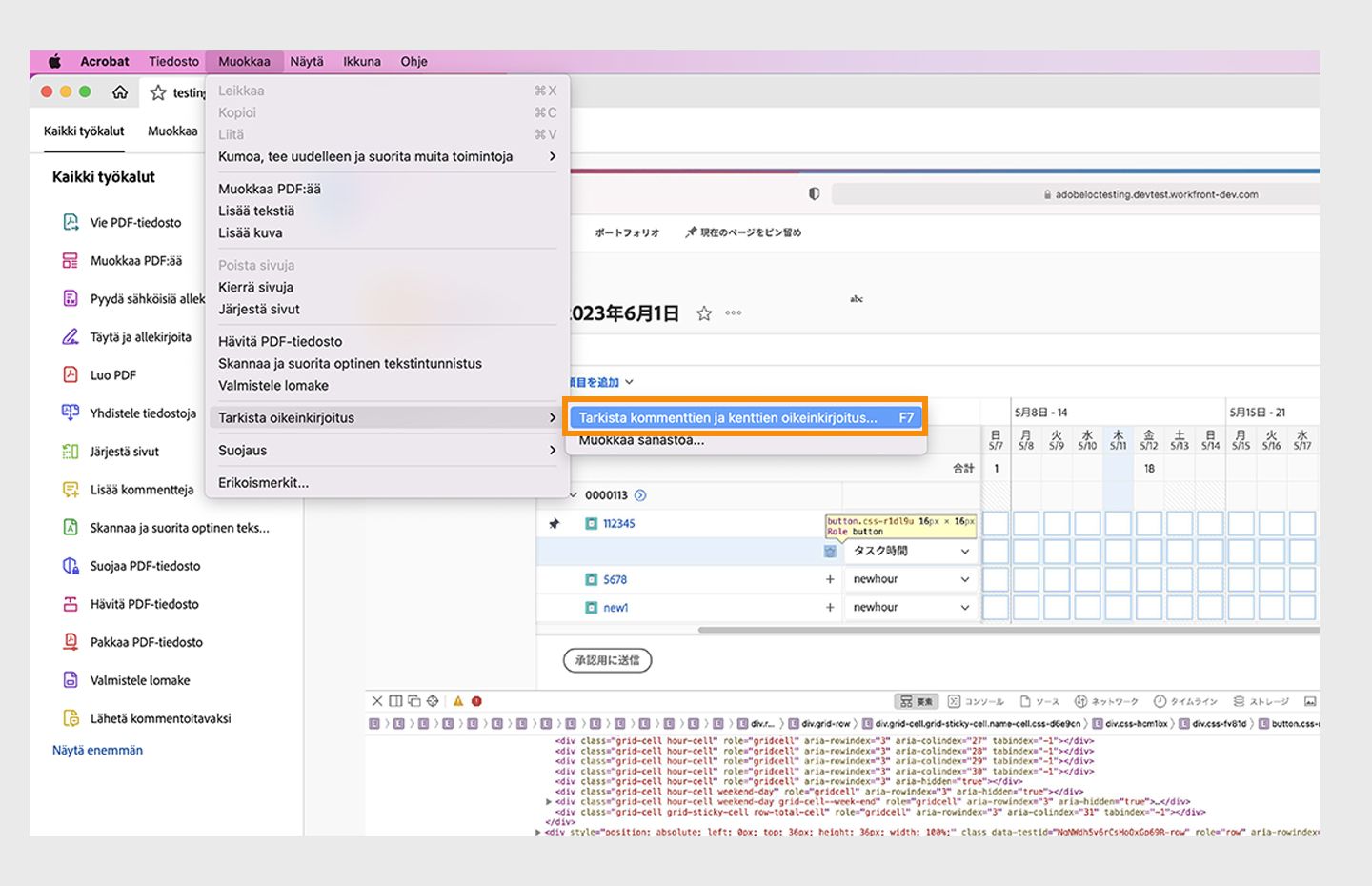
Task: Open the Ohje menu
Action: point(414,61)
